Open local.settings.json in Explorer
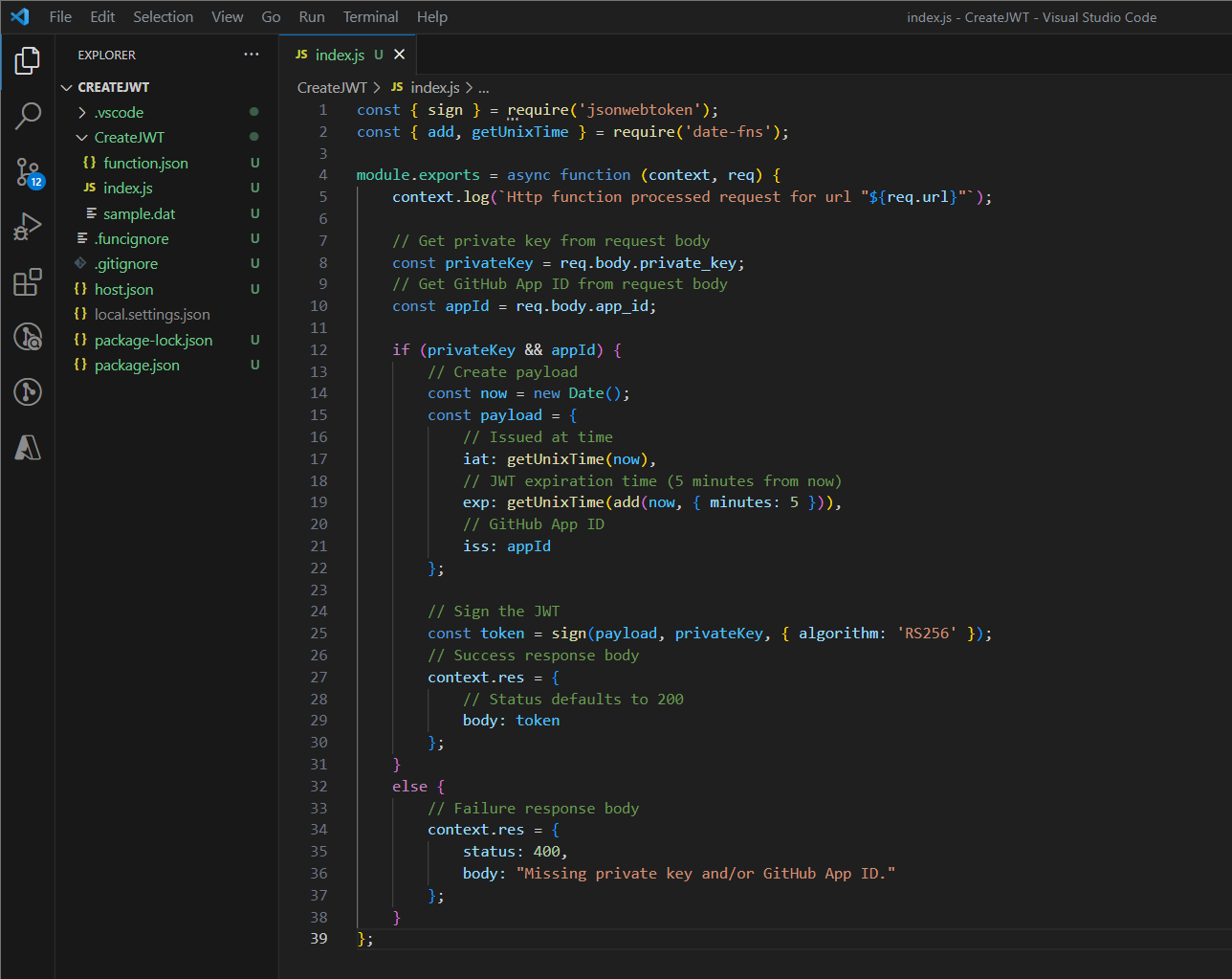1232x979 pixels. click(x=152, y=314)
